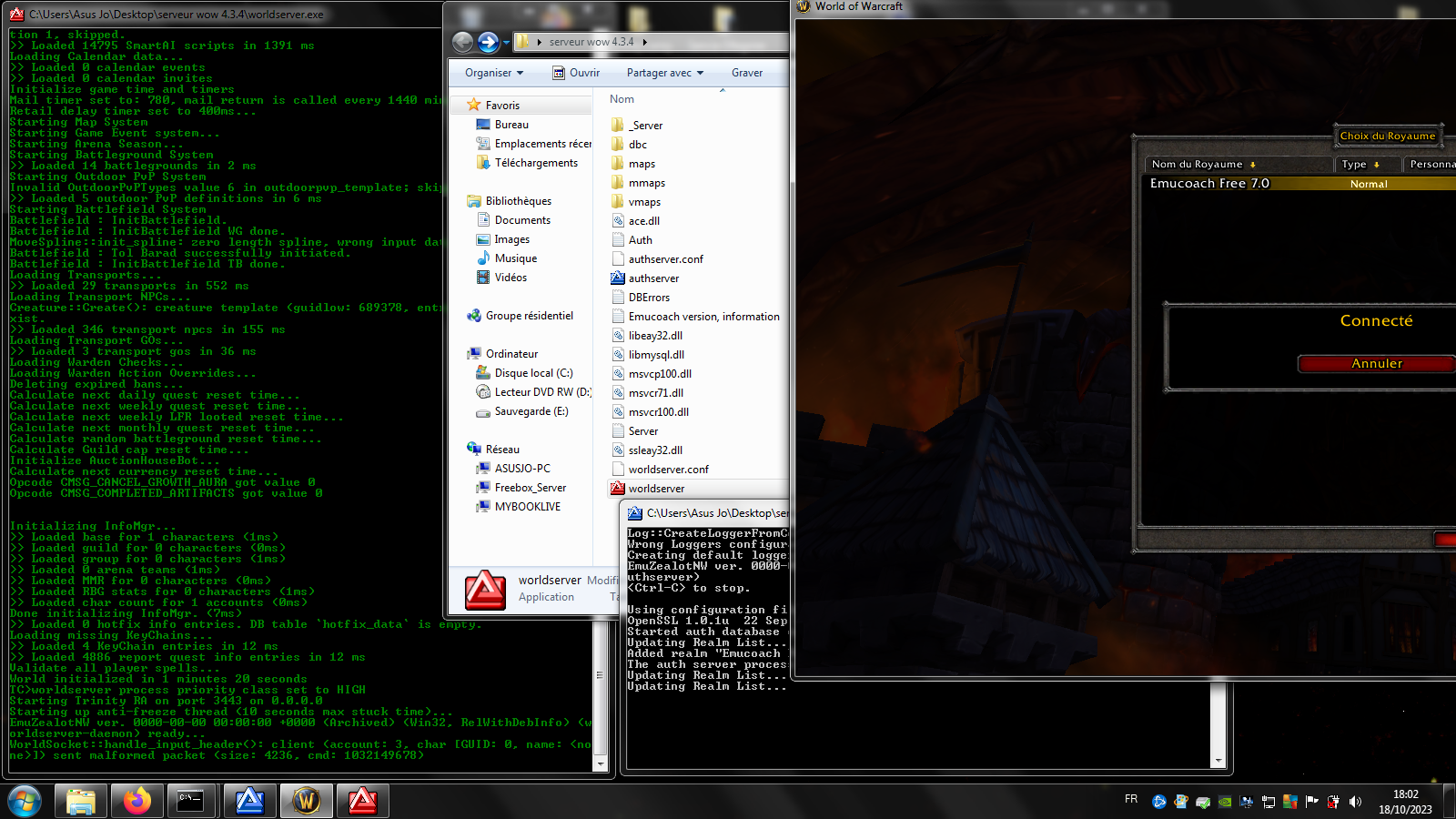
Task: Select Favoris in the navigation pane
Action: click(502, 106)
